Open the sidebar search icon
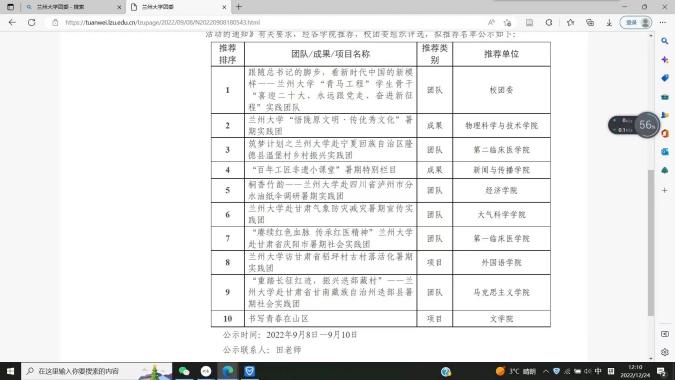Screen dimensions: 675x380 (x=665, y=41)
